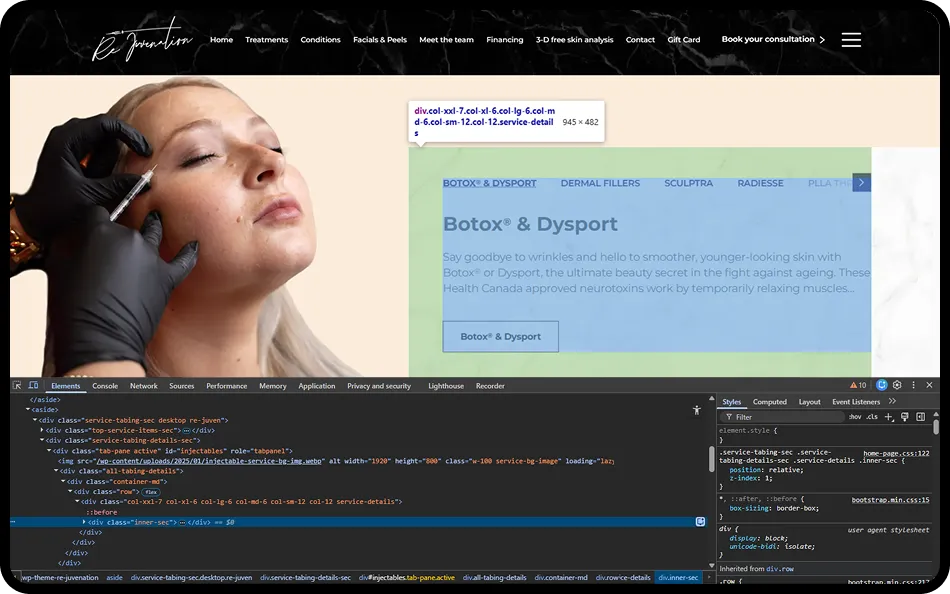Add a new style rule with plus icon

click(x=889, y=416)
